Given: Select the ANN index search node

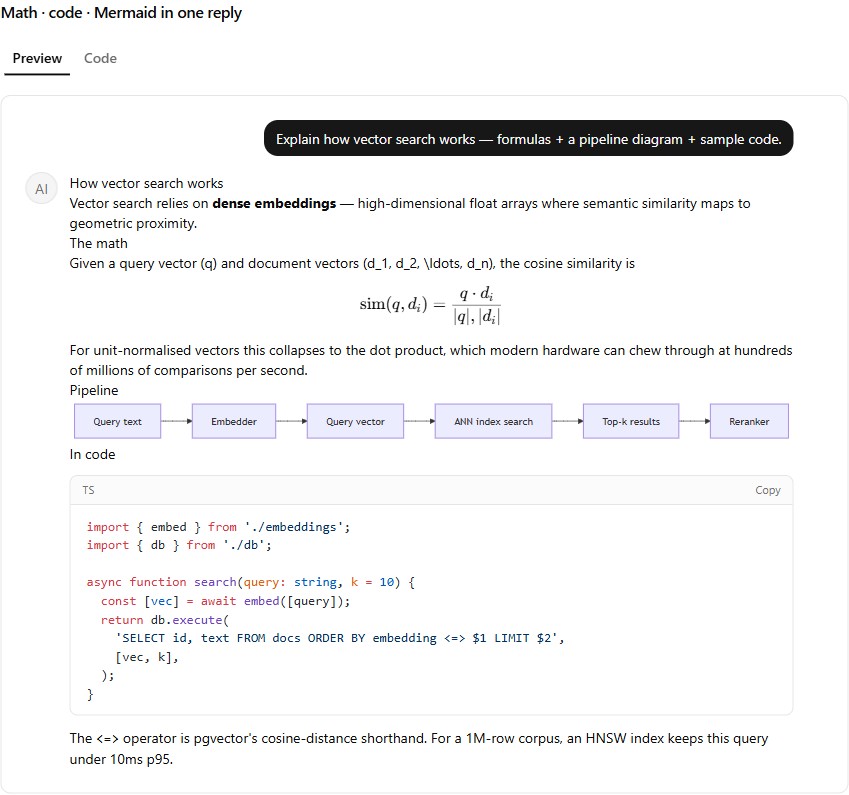Looking at the screenshot, I should tap(493, 421).
